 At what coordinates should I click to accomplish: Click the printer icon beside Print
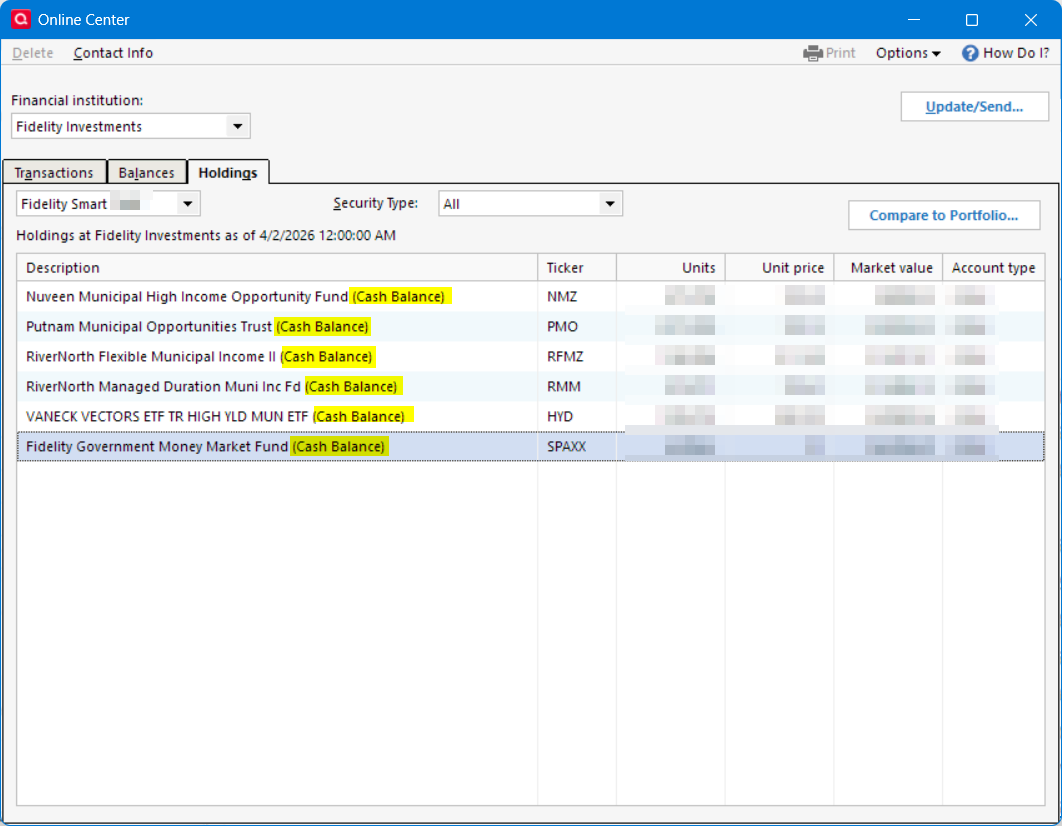point(813,53)
